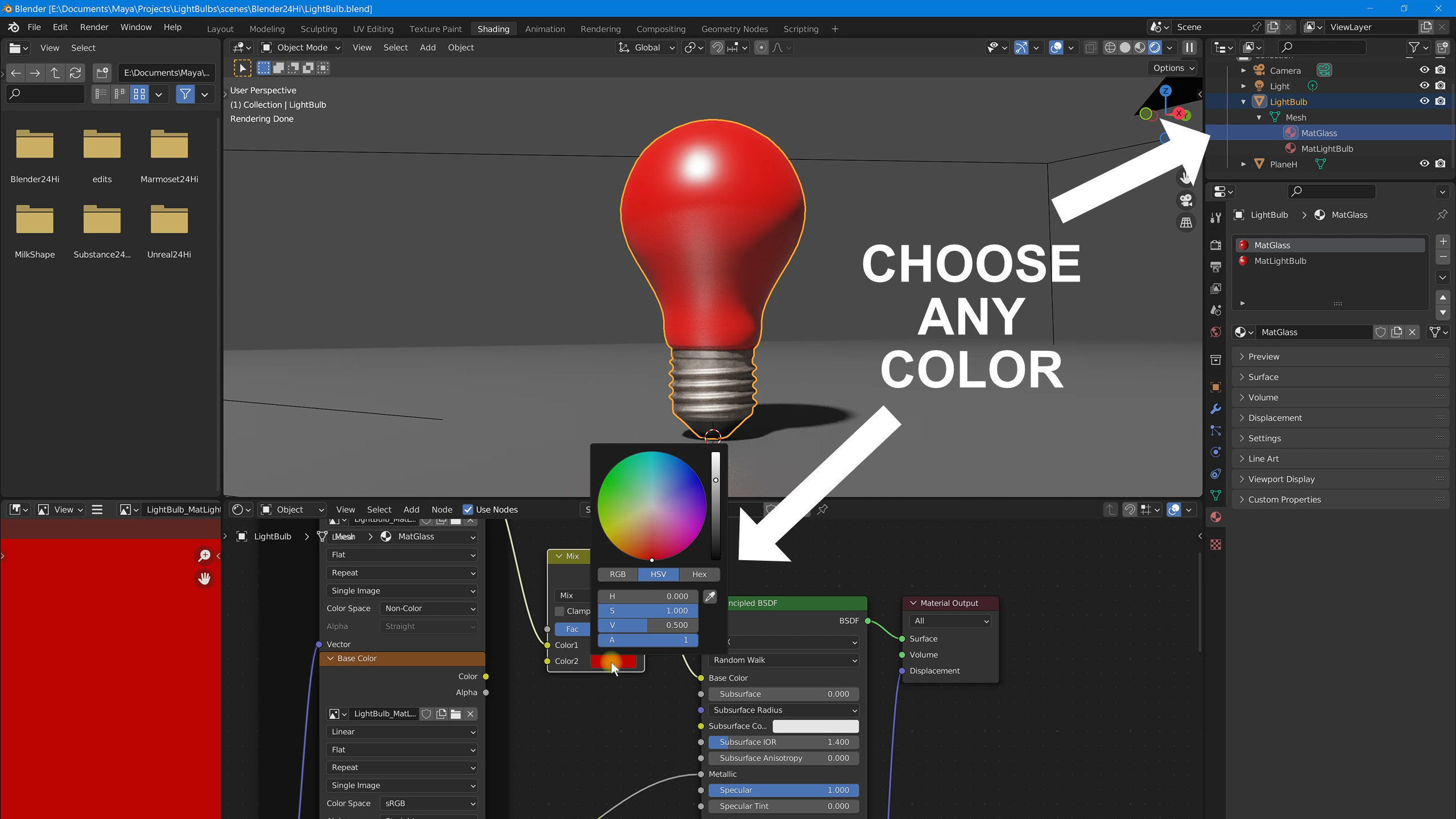
Task: Hide the Light in viewport
Action: pos(1424,85)
